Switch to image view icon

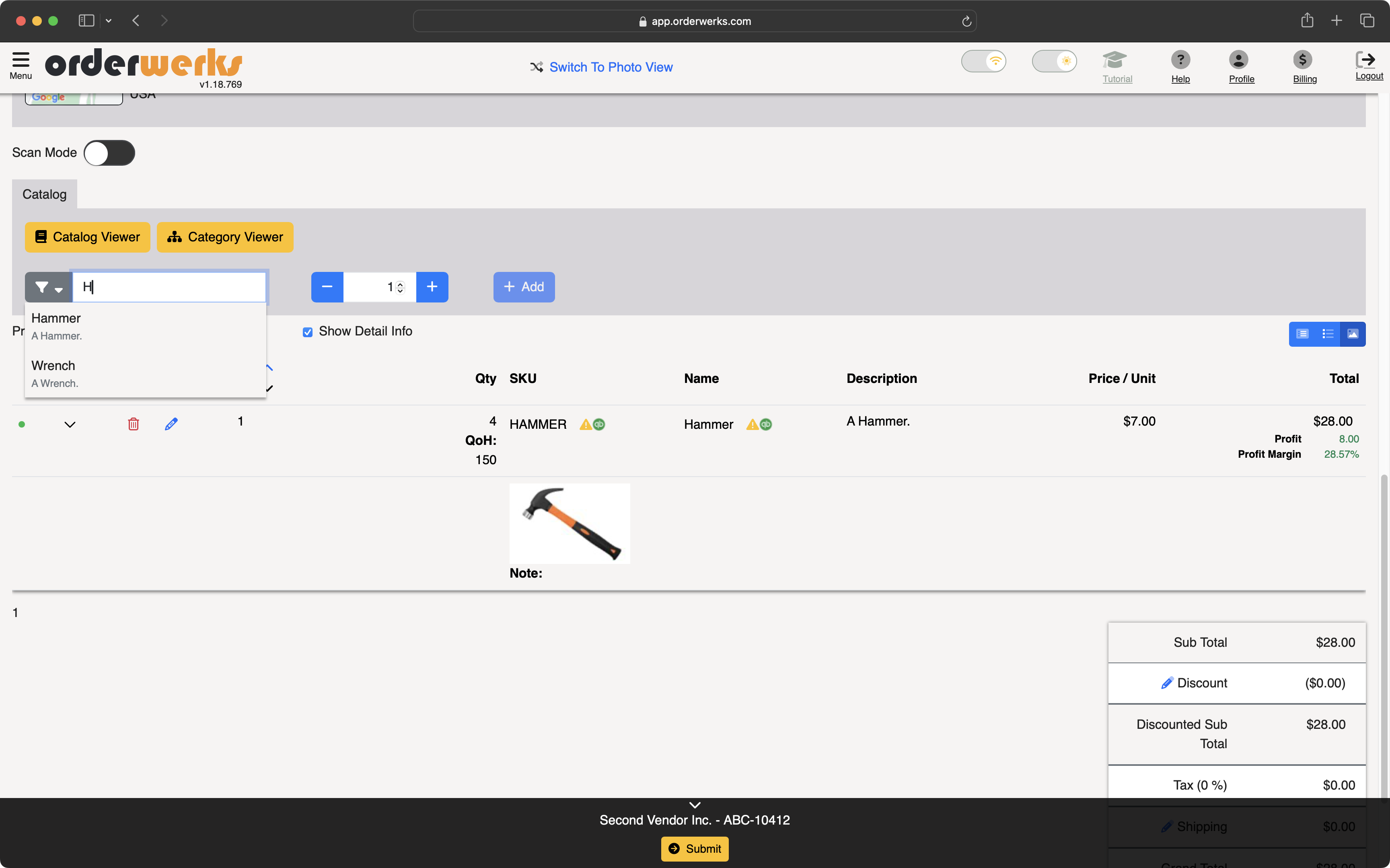click(x=1353, y=334)
